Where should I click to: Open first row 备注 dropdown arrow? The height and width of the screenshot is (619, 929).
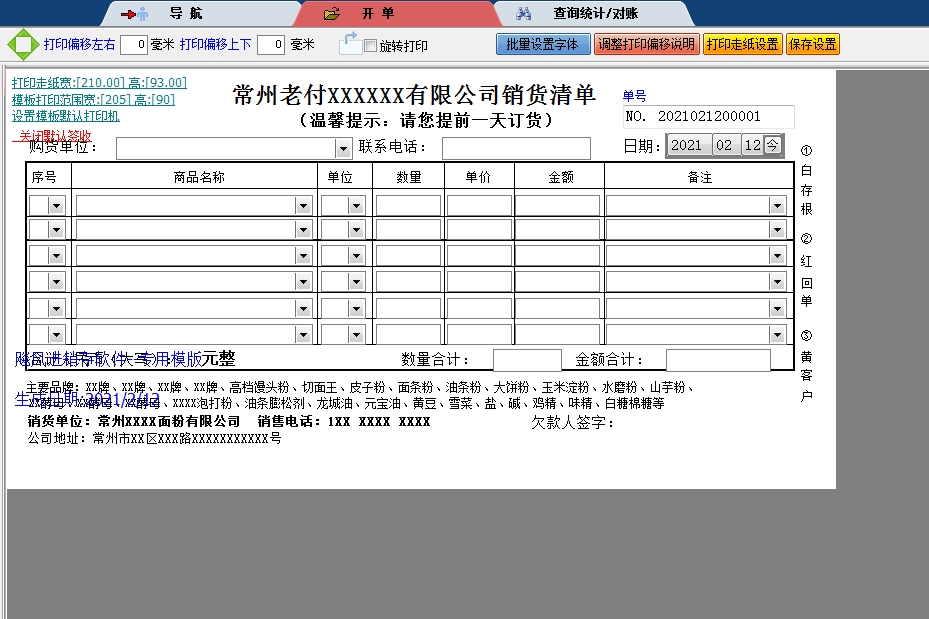[777, 205]
